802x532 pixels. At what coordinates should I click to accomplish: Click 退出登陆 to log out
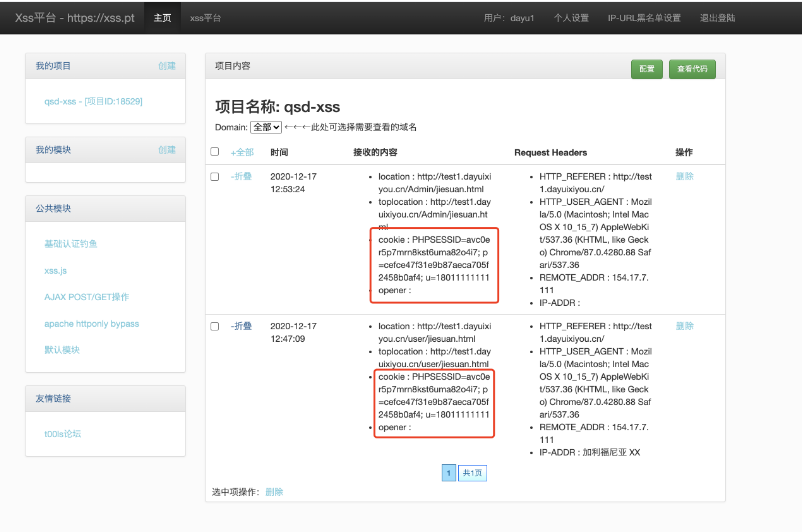tap(718, 18)
